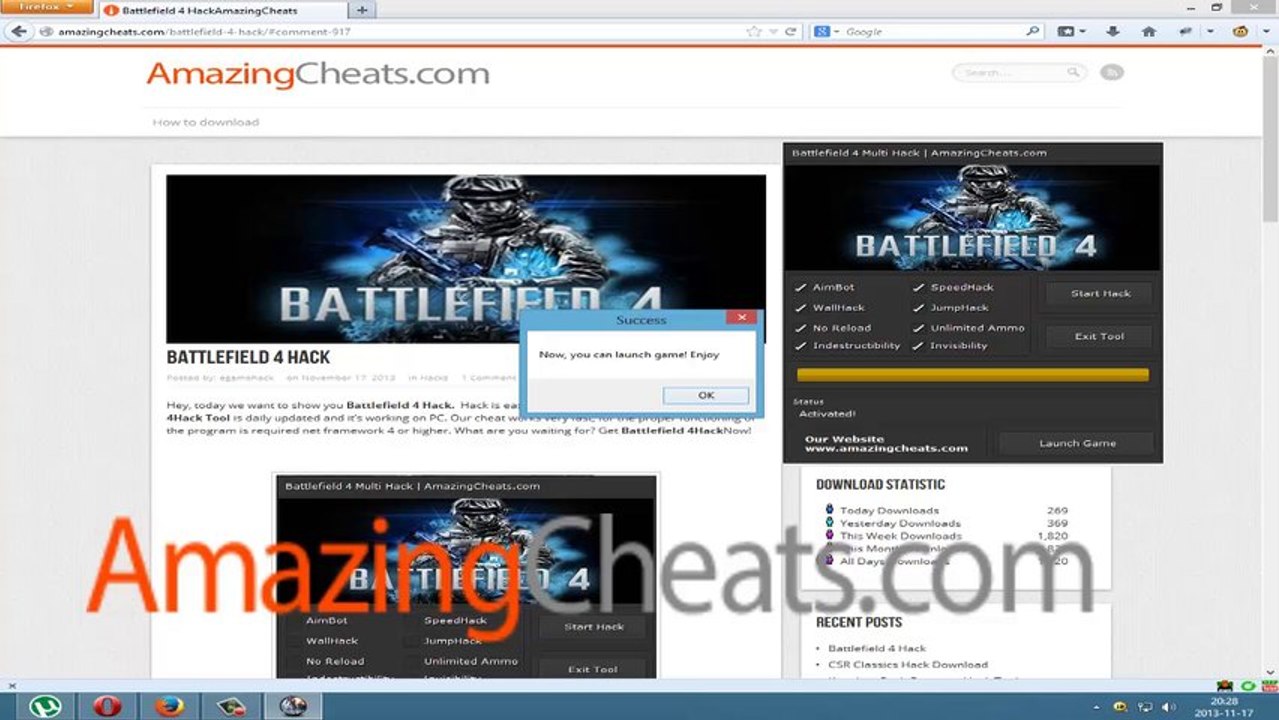
Task: Open uTorrent from the taskbar
Action: tap(45, 706)
